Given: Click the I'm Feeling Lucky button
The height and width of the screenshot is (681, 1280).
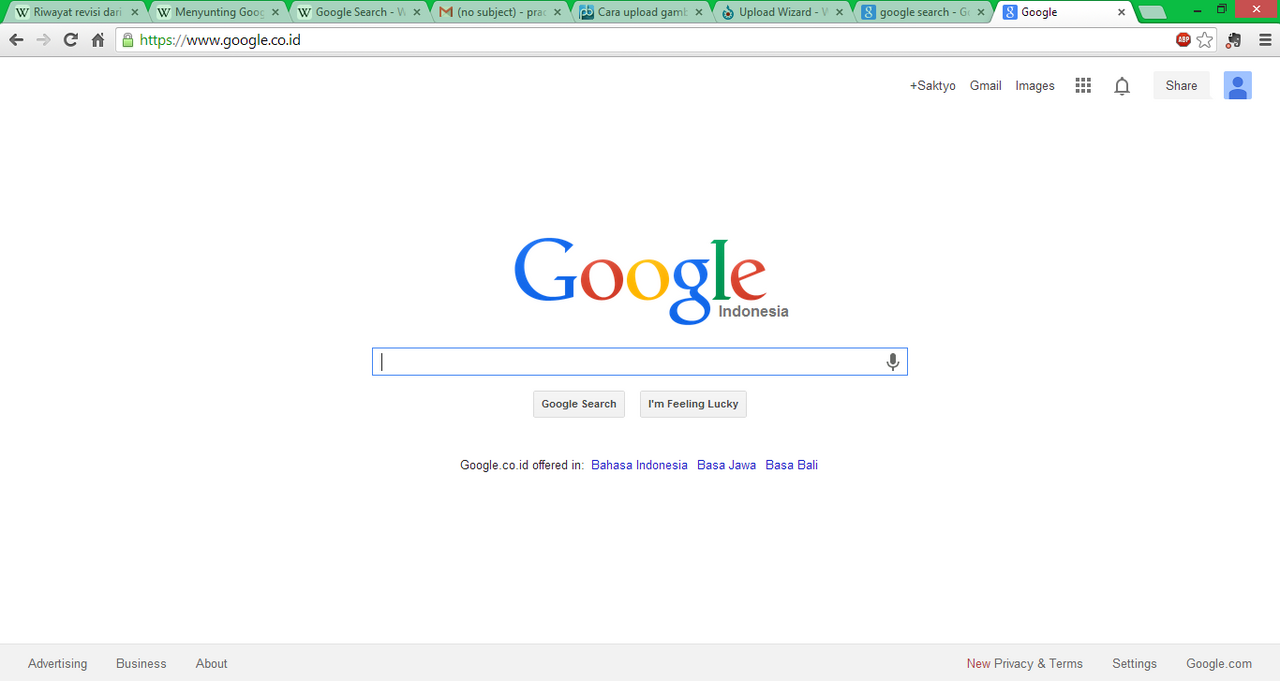Looking at the screenshot, I should 693,404.
